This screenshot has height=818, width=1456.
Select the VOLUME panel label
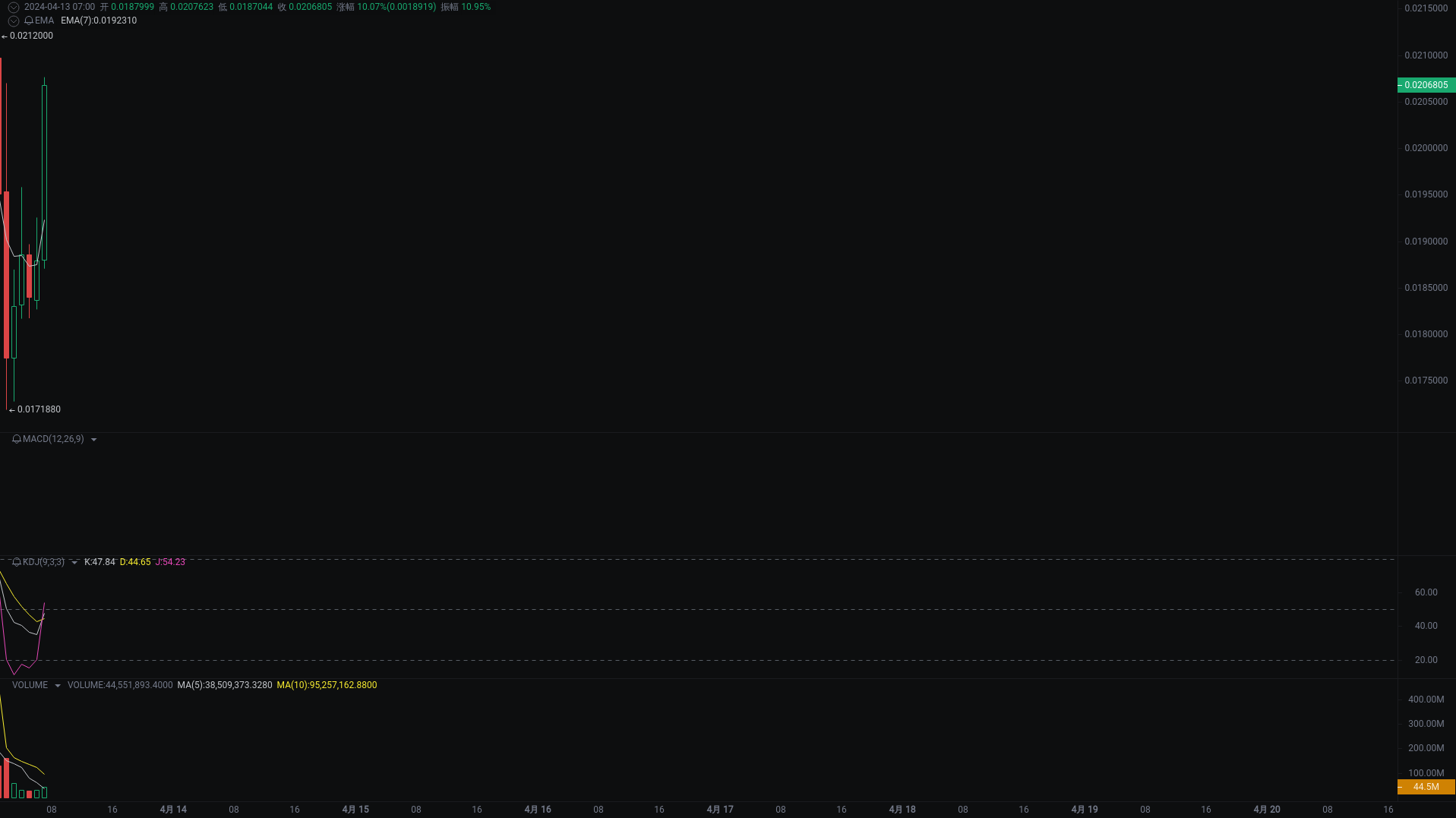[29, 685]
